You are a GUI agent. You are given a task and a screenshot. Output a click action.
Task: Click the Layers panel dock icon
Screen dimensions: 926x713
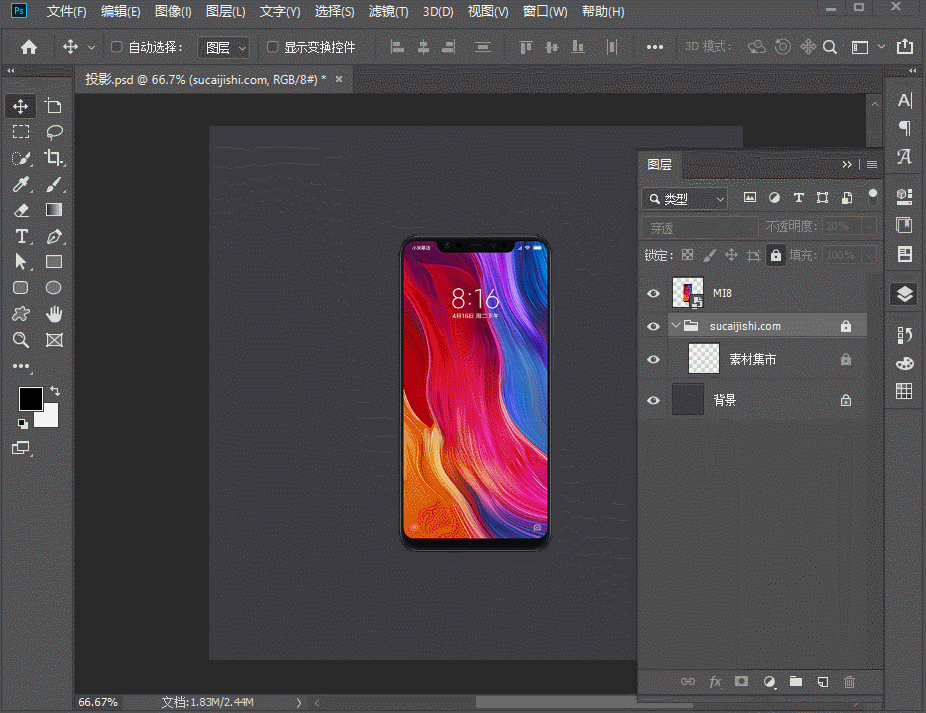904,294
